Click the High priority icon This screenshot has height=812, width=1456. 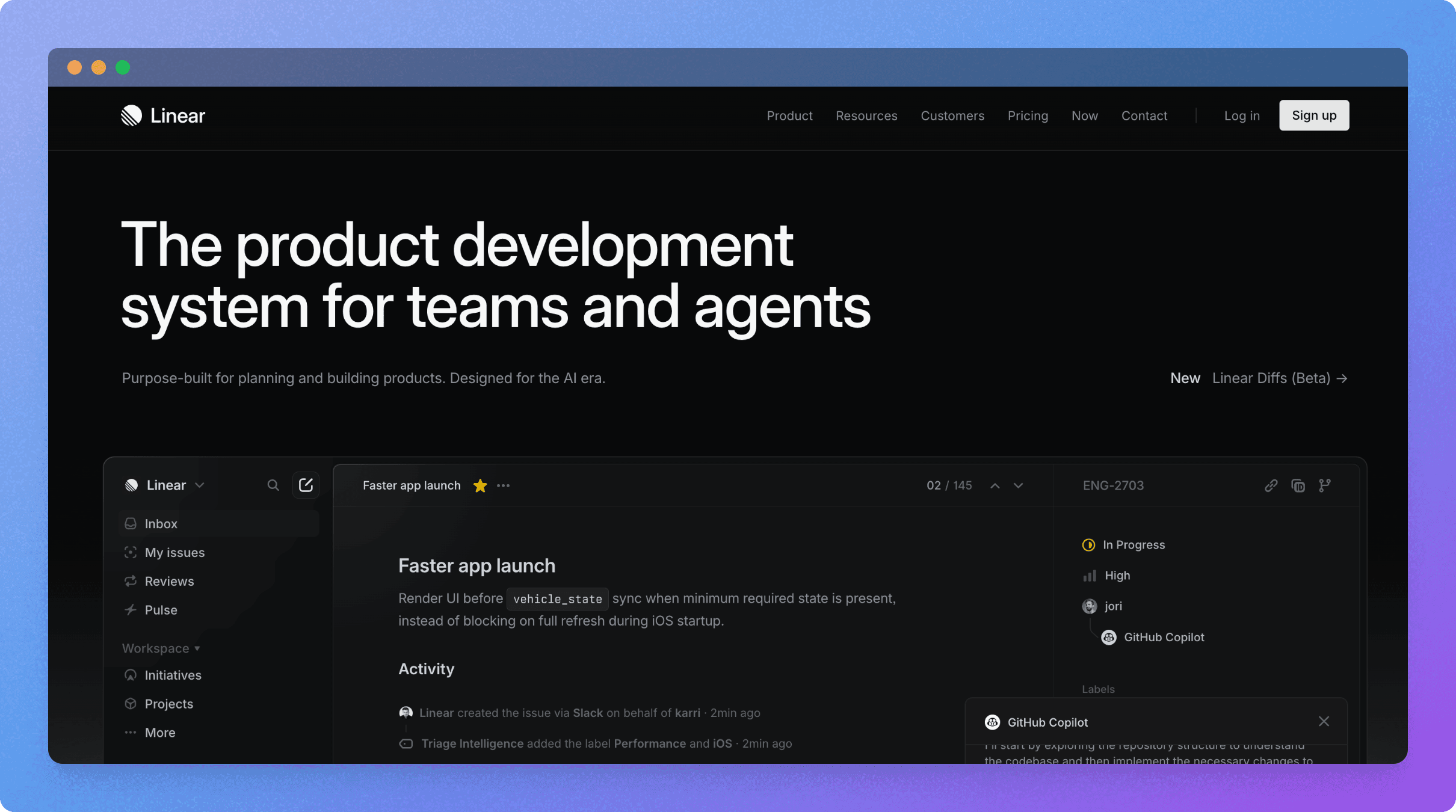click(1089, 576)
